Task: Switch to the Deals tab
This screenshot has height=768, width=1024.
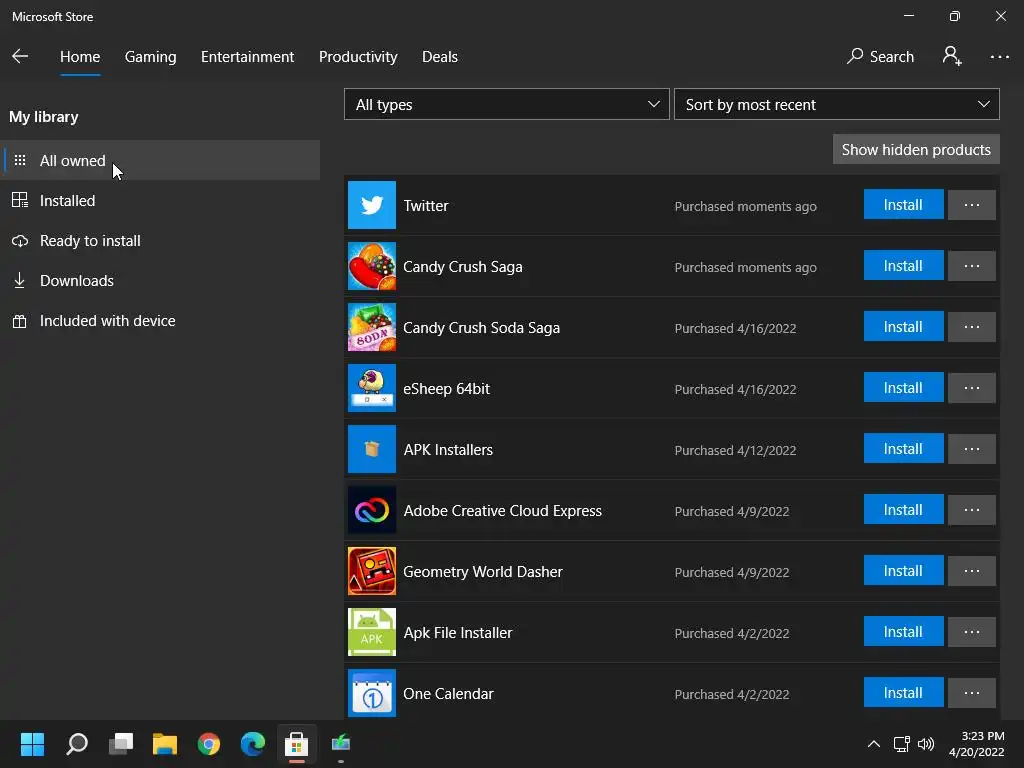Action: coord(440,57)
